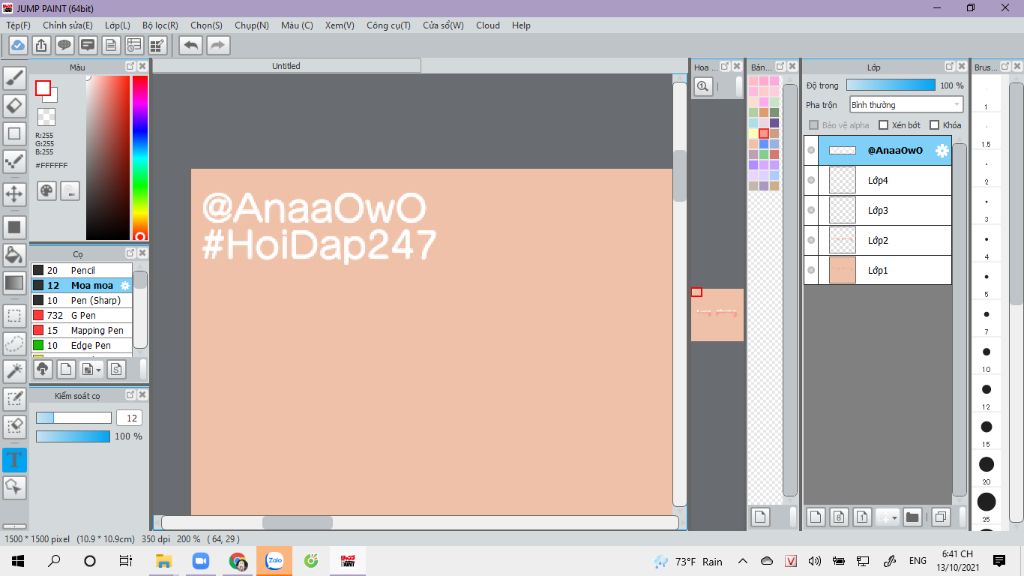Viewport: 1024px width, 576px height.
Task: Open the Pha trộn blend mode dropdown
Action: tap(906, 104)
